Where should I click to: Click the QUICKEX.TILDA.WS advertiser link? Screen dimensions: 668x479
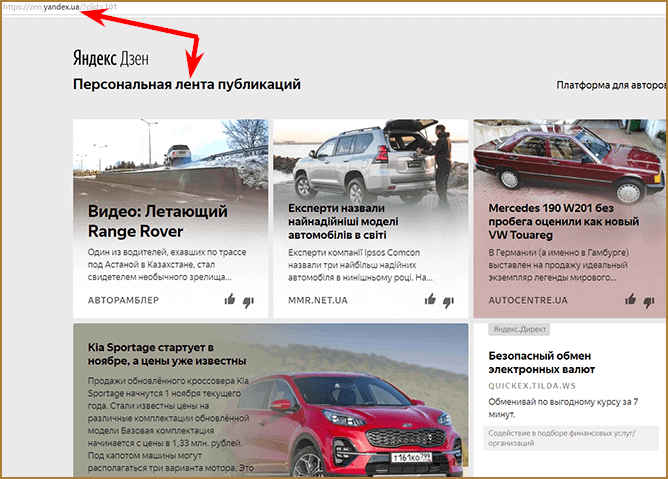click(x=532, y=386)
